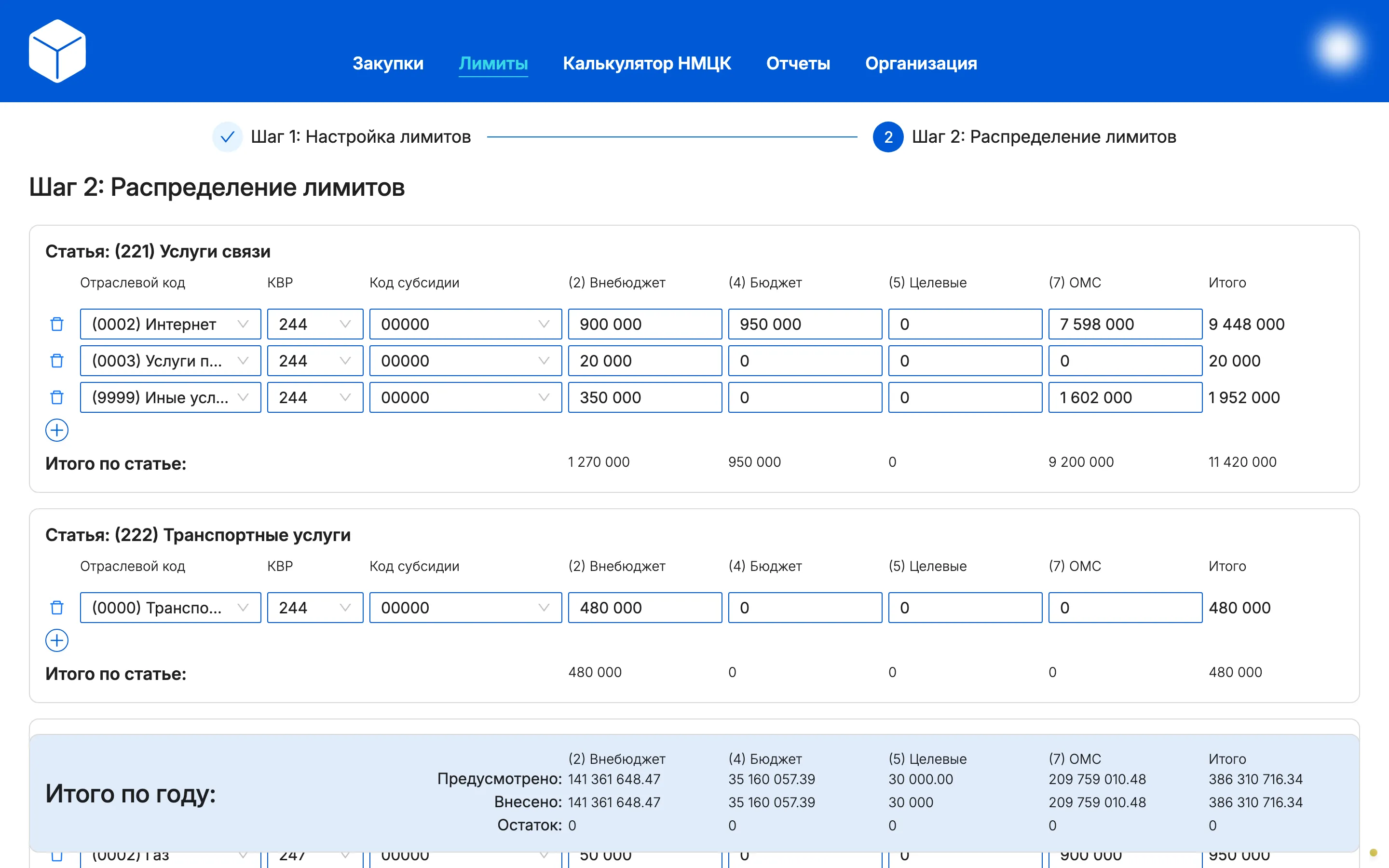The image size is (1389, 868).
Task: Delete the (9999) Иные усл row
Action: (57, 397)
